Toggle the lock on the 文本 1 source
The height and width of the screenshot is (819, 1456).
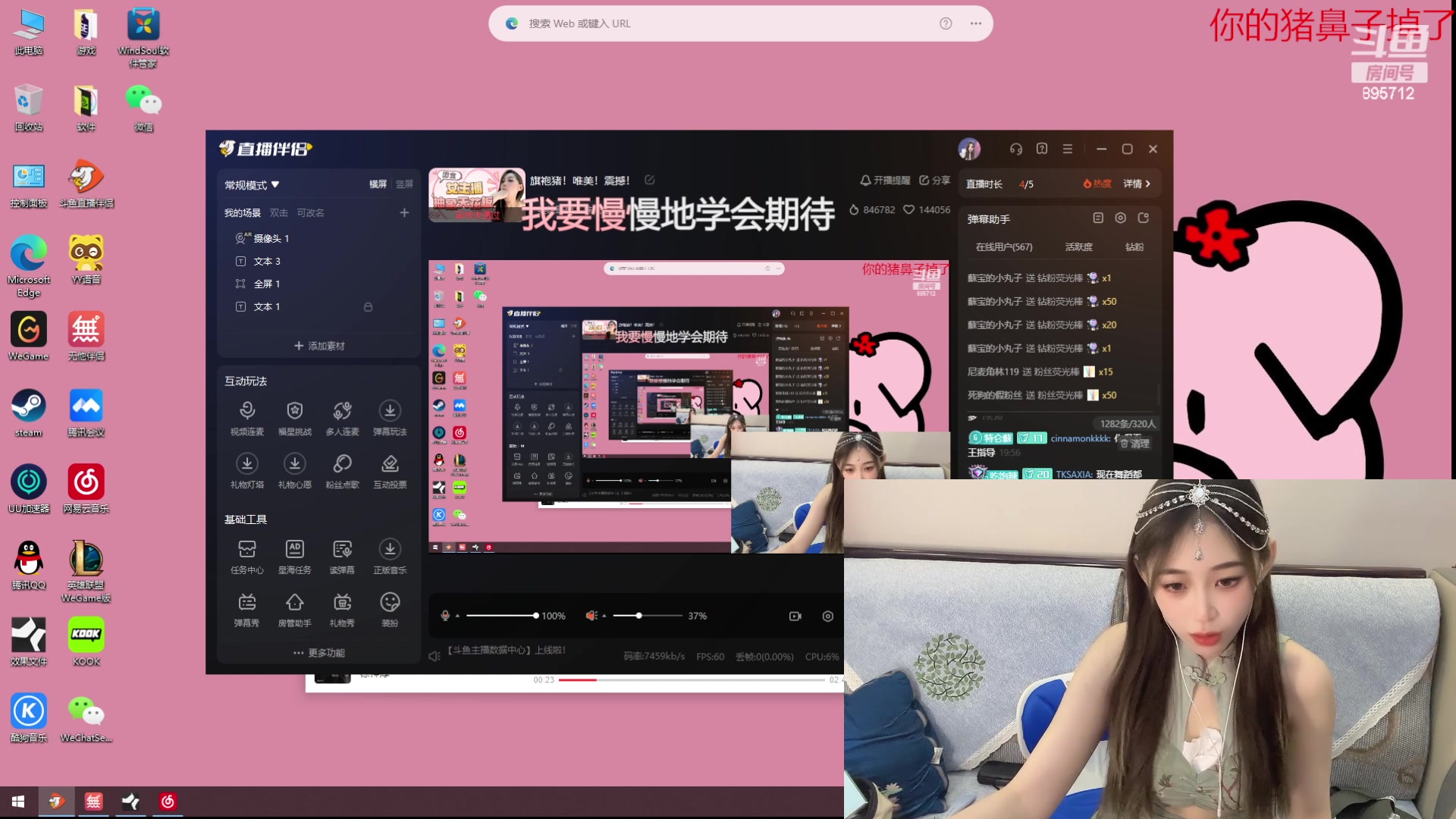[x=369, y=306]
